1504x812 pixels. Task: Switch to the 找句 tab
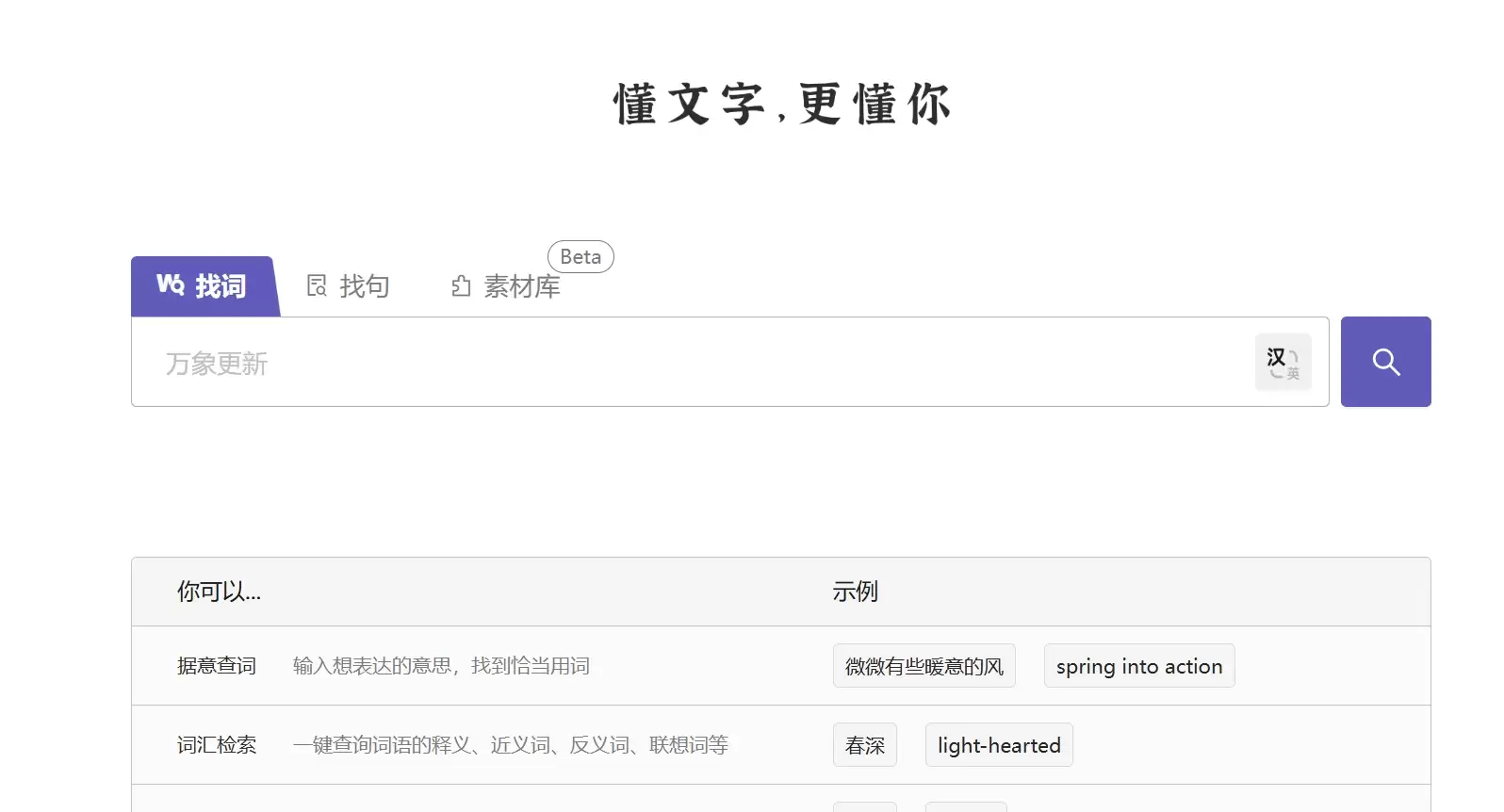point(349,286)
